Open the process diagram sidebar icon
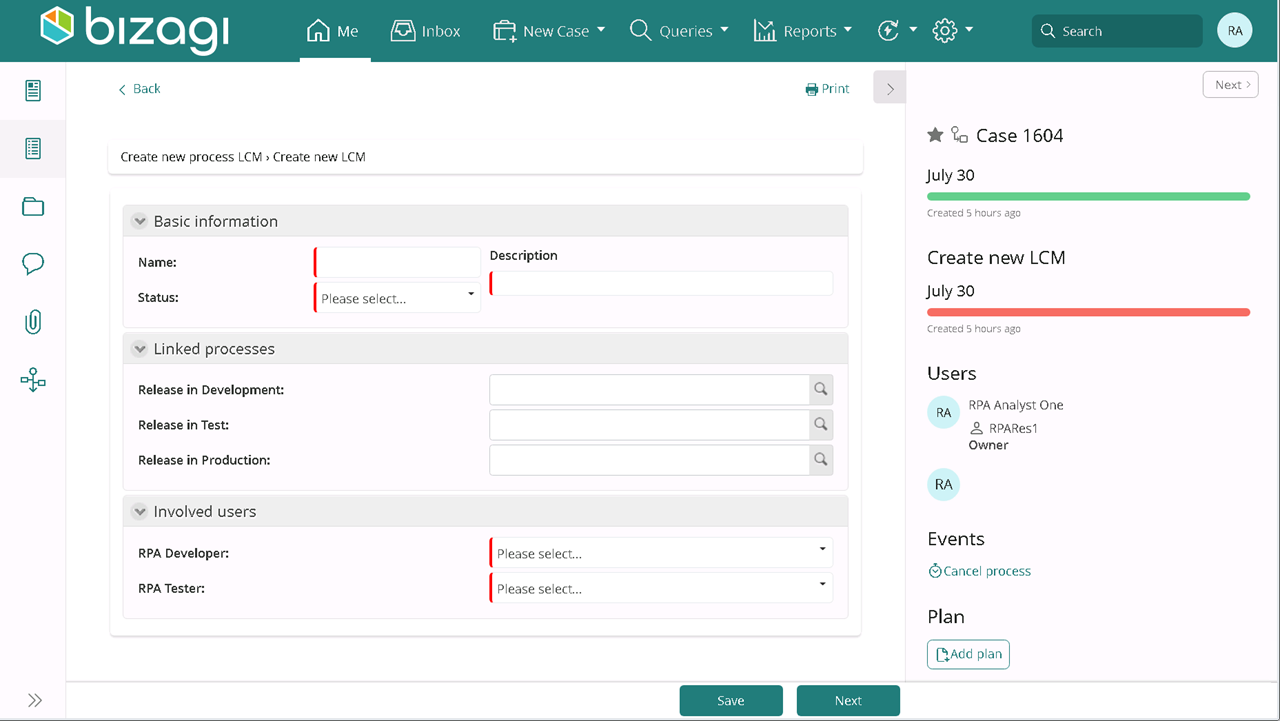This screenshot has width=1280, height=721. [33, 380]
